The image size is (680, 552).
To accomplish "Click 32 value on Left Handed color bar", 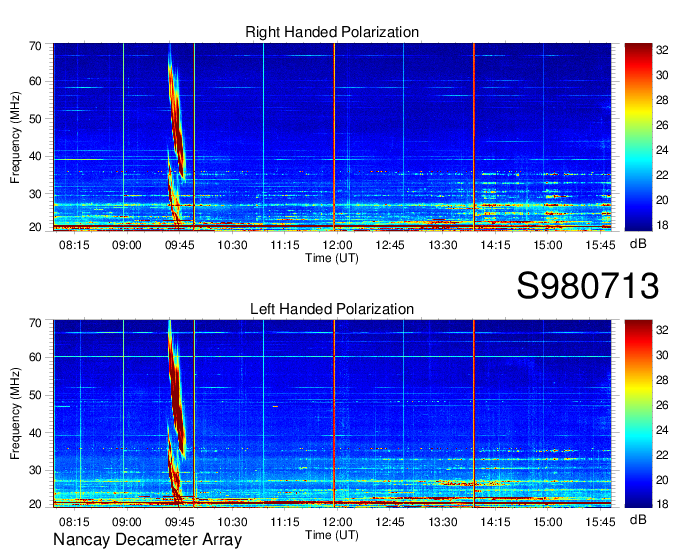I will pyautogui.click(x=662, y=330).
